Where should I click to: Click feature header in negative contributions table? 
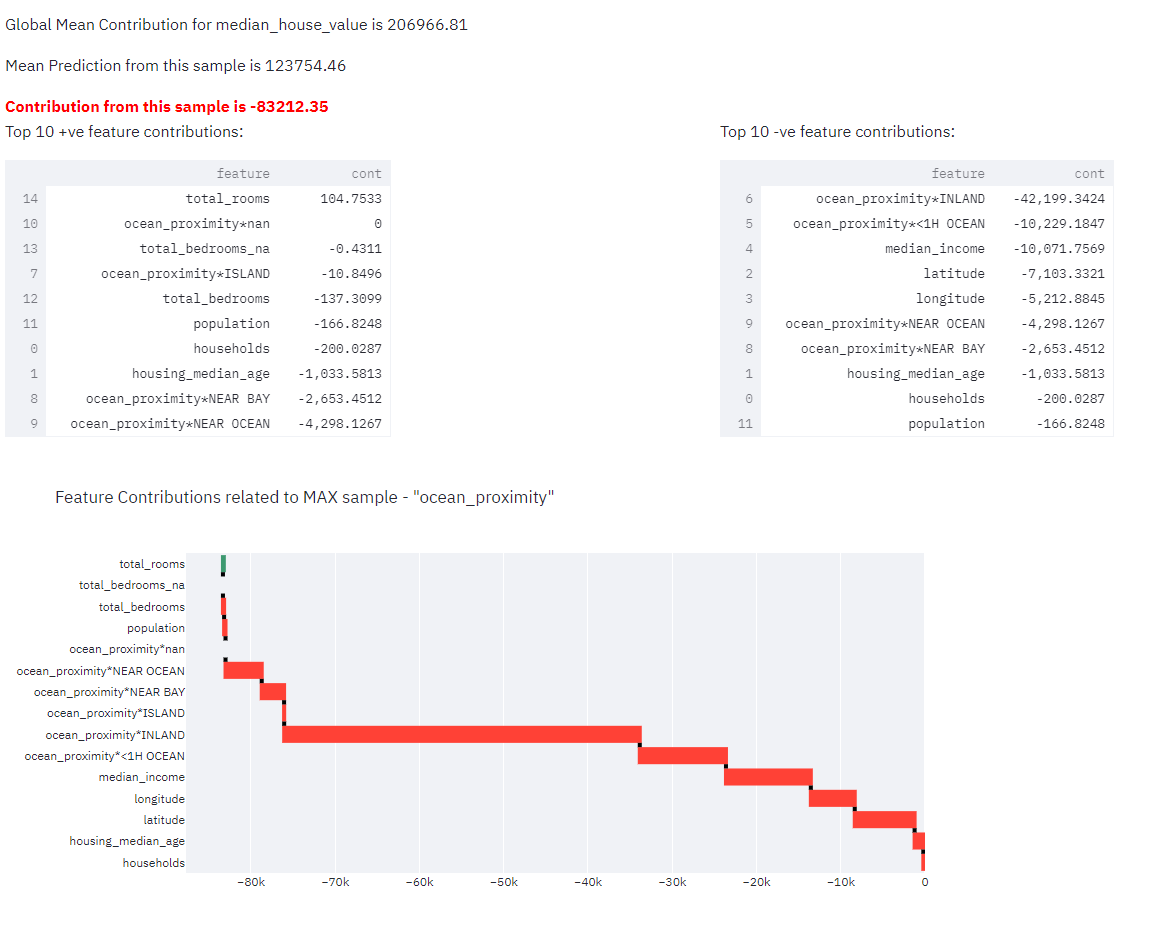[958, 174]
